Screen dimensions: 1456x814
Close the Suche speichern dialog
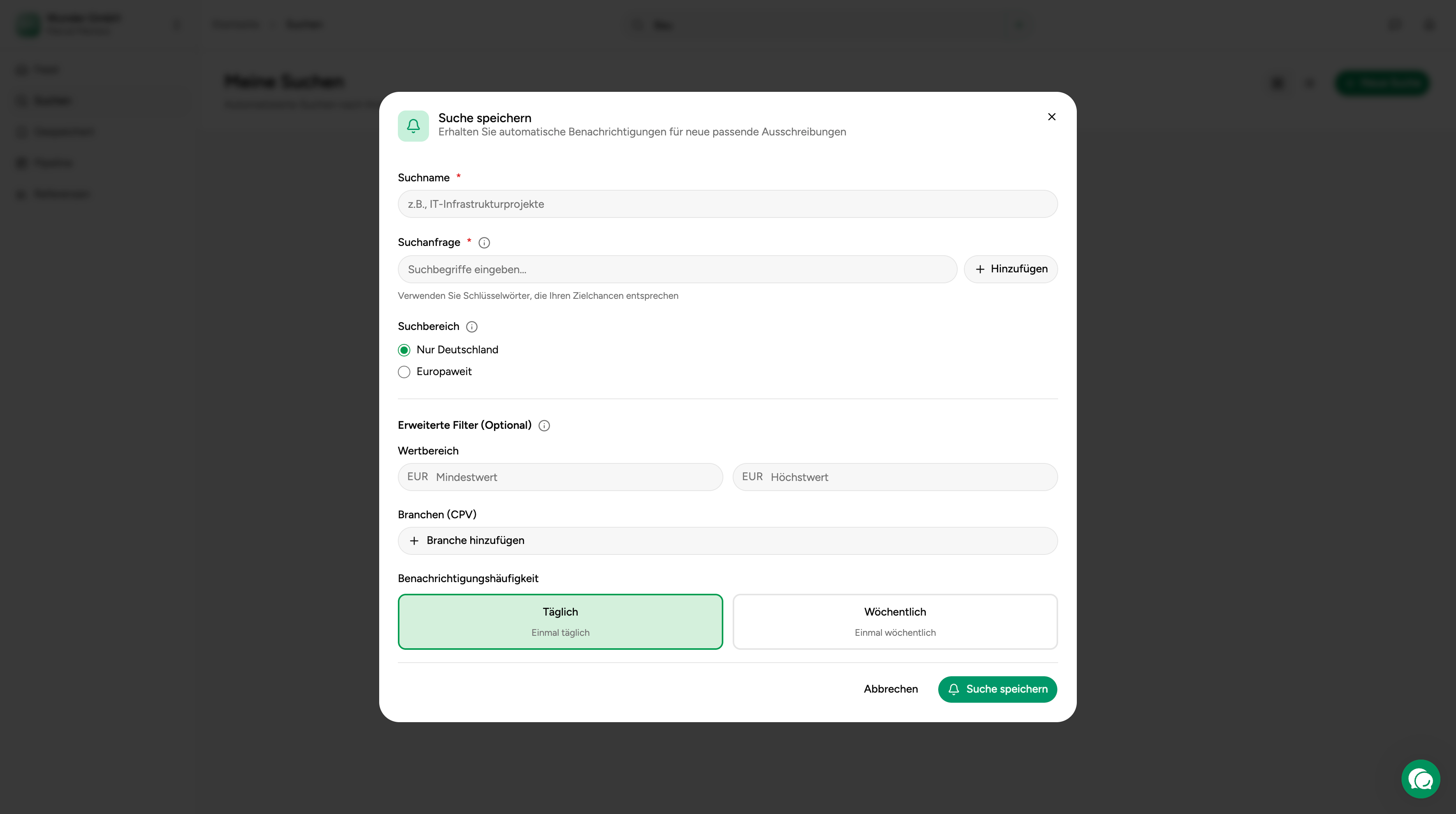(x=1051, y=117)
